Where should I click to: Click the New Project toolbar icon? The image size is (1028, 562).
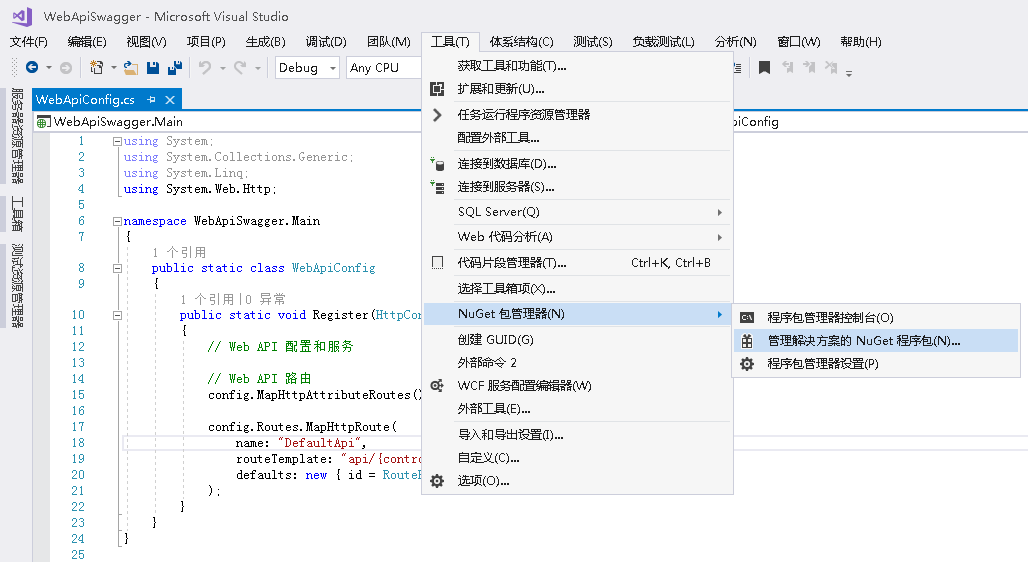tap(96, 67)
